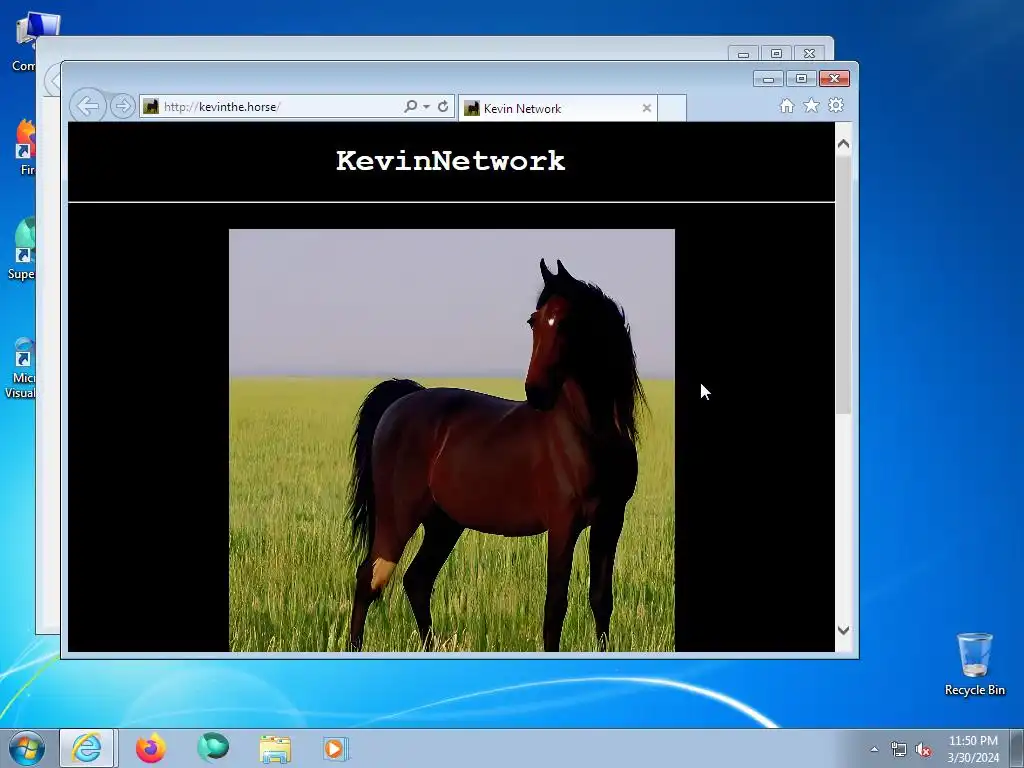Select the Recycle Bin desktop icon
The height and width of the screenshot is (768, 1024).
pos(974,664)
